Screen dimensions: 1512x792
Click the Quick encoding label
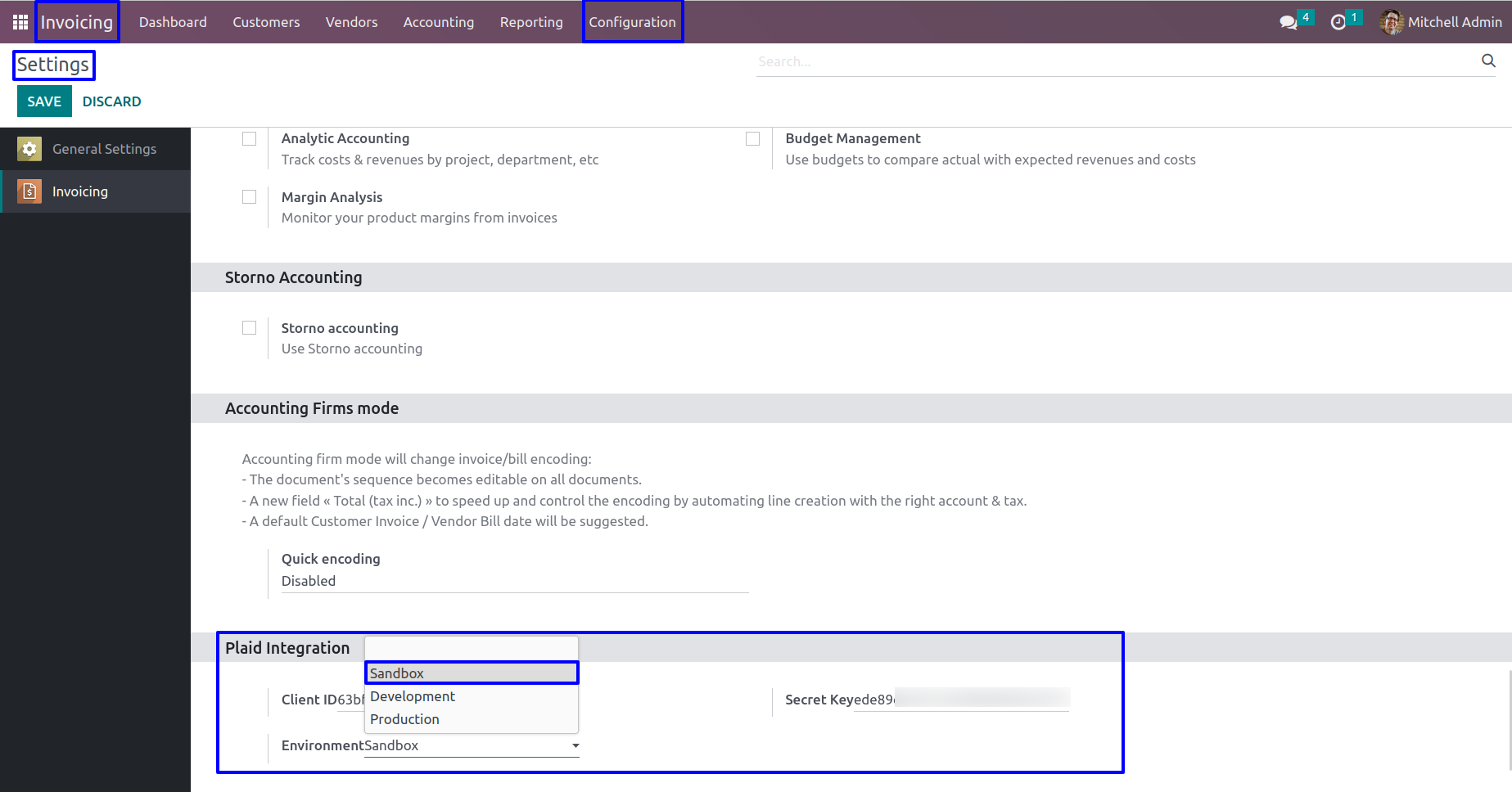[x=331, y=559]
